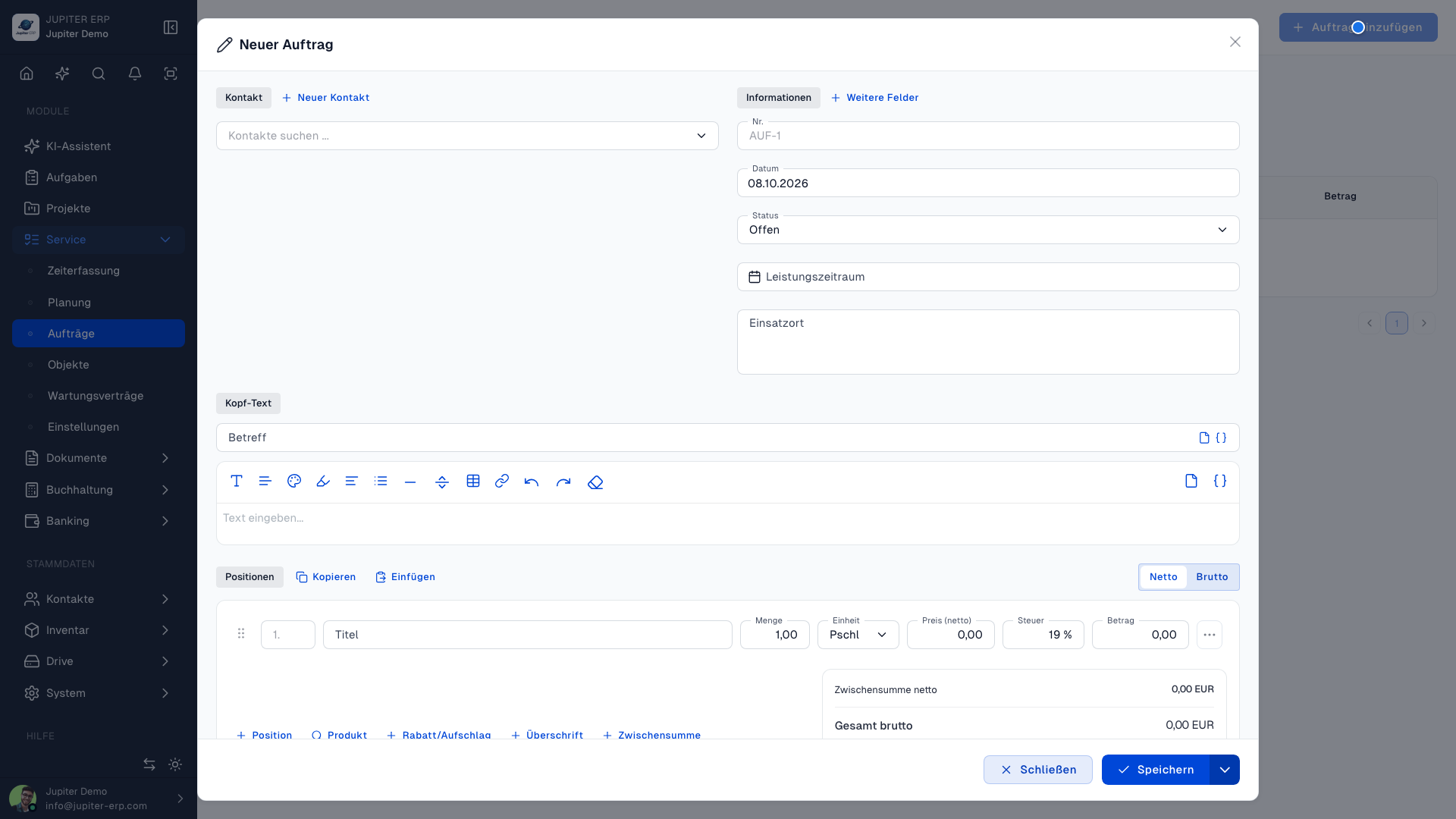The height and width of the screenshot is (819, 1456).
Task: Click the Speichern button
Action: 1155,770
